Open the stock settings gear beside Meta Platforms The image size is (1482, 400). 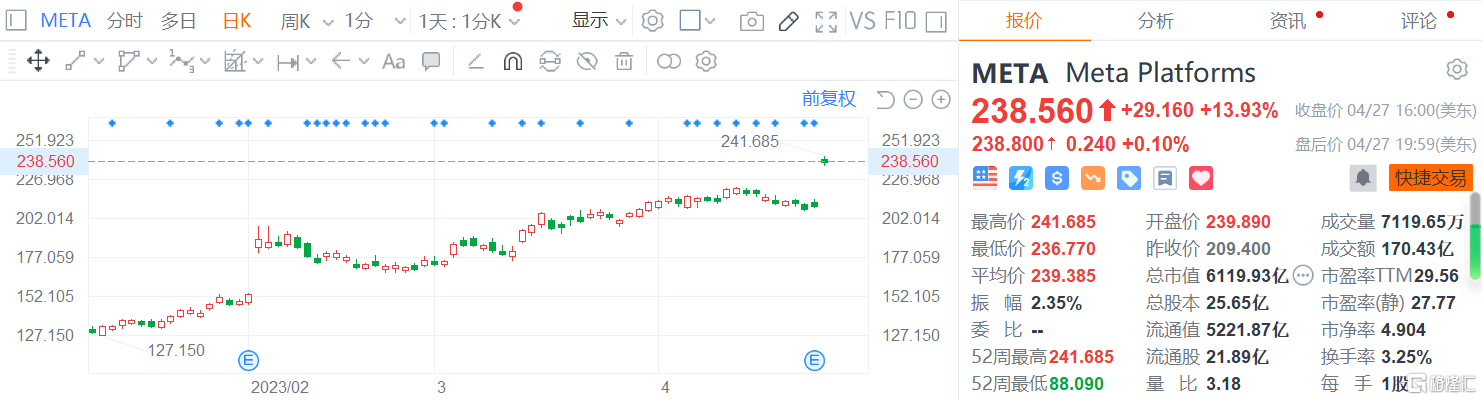[x=1456, y=69]
